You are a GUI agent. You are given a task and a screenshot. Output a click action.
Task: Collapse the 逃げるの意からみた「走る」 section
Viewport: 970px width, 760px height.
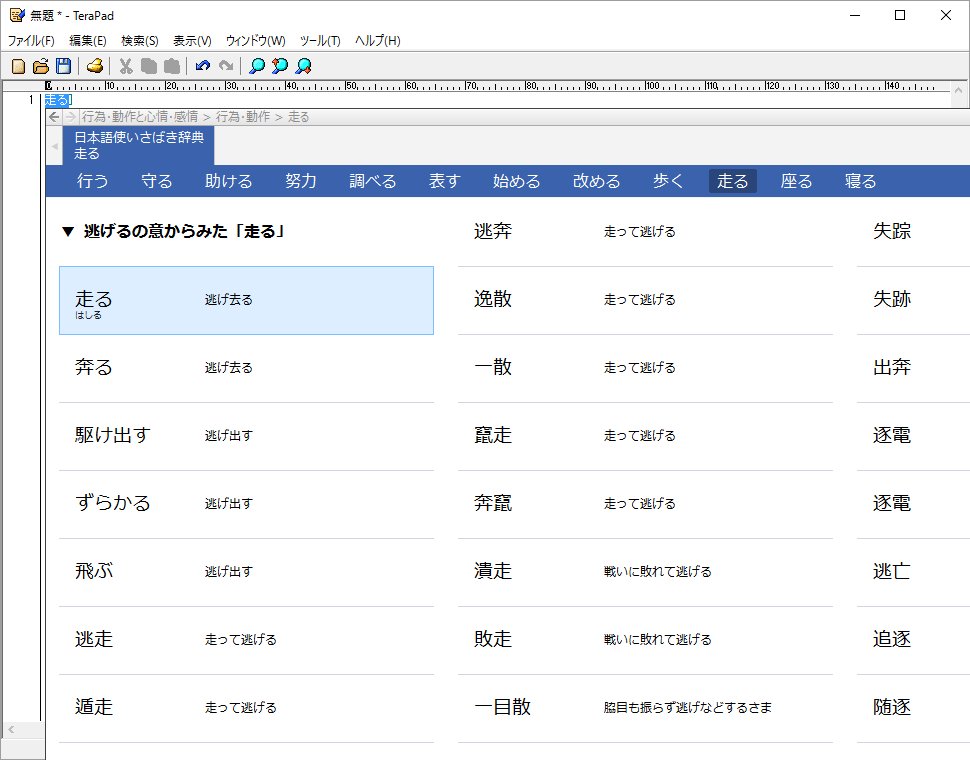67,232
